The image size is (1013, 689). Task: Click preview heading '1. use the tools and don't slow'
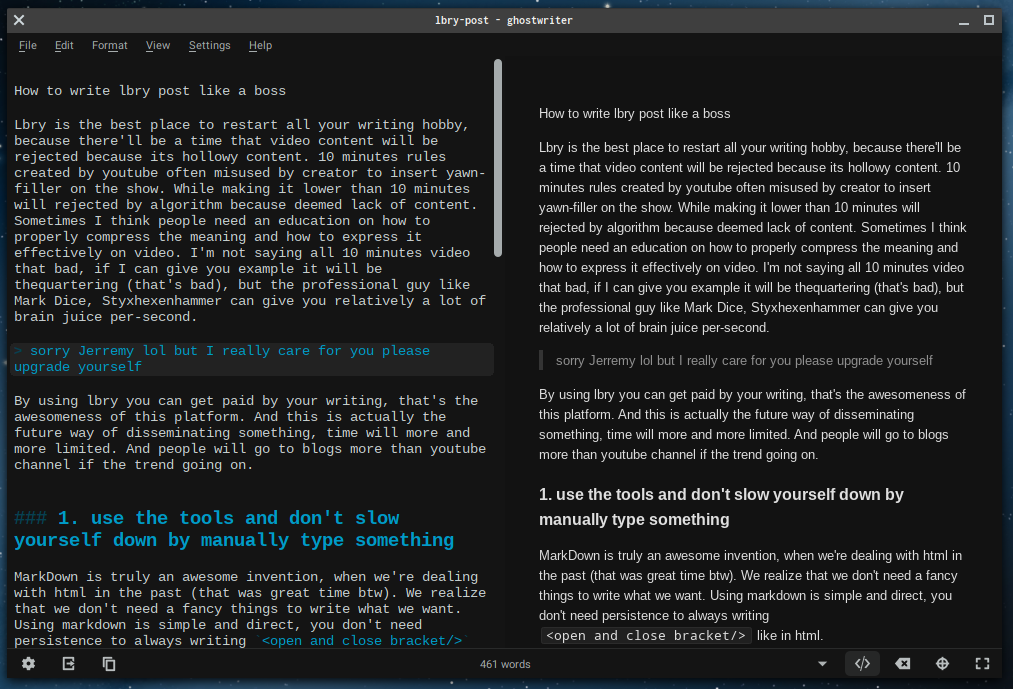(721, 507)
